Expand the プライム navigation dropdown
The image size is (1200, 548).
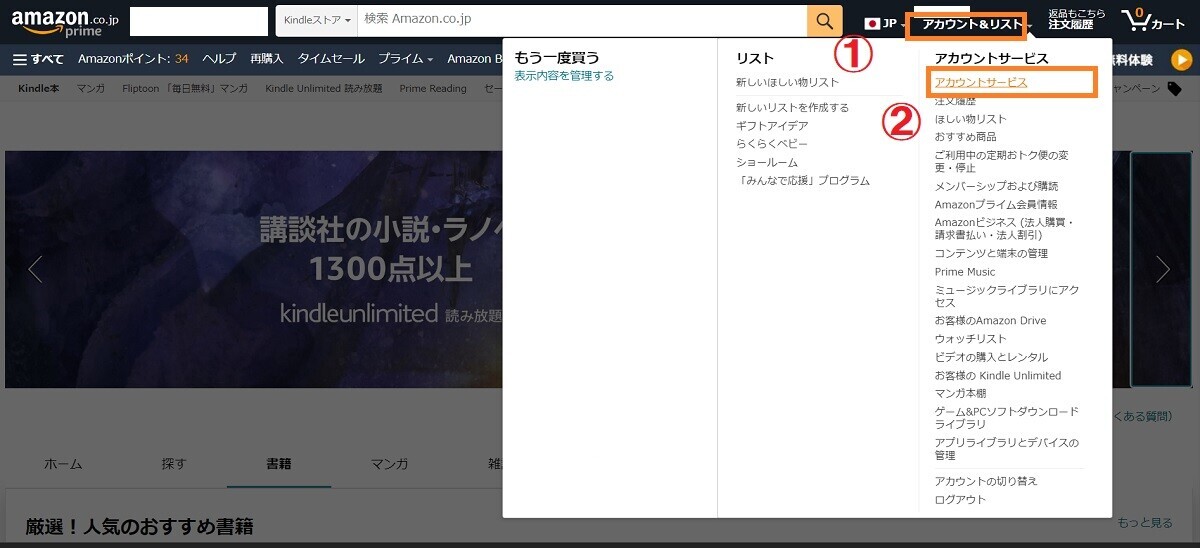pyautogui.click(x=405, y=59)
